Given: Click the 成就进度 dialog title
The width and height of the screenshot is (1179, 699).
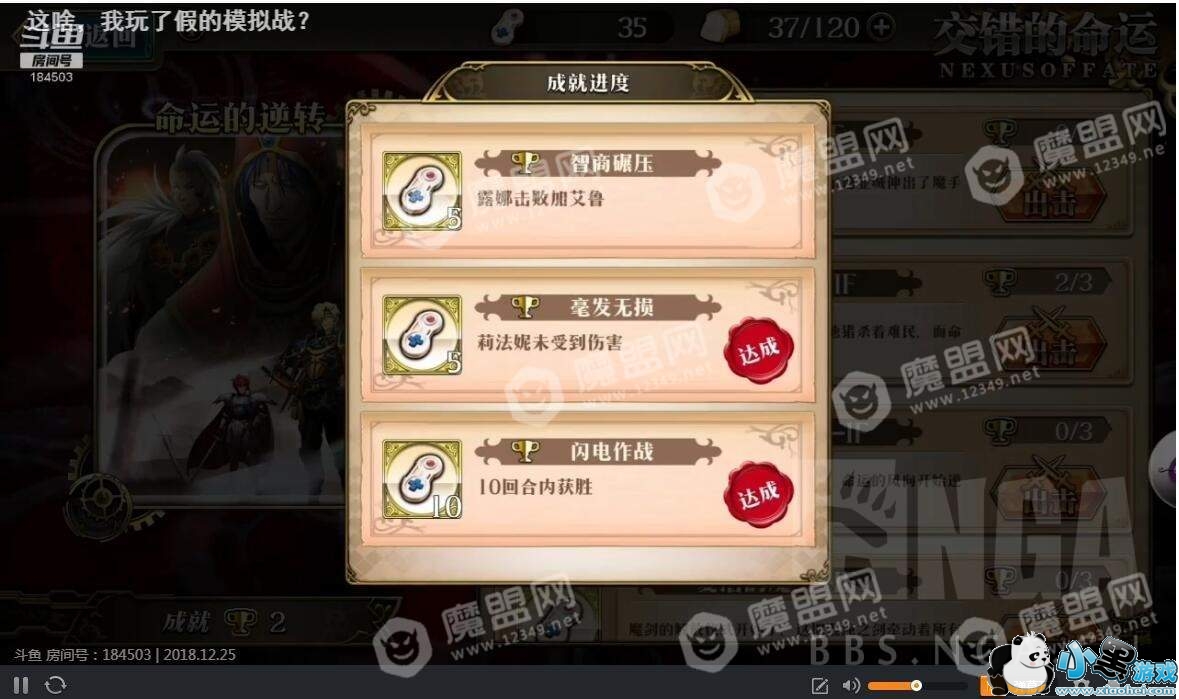Looking at the screenshot, I should point(588,83).
